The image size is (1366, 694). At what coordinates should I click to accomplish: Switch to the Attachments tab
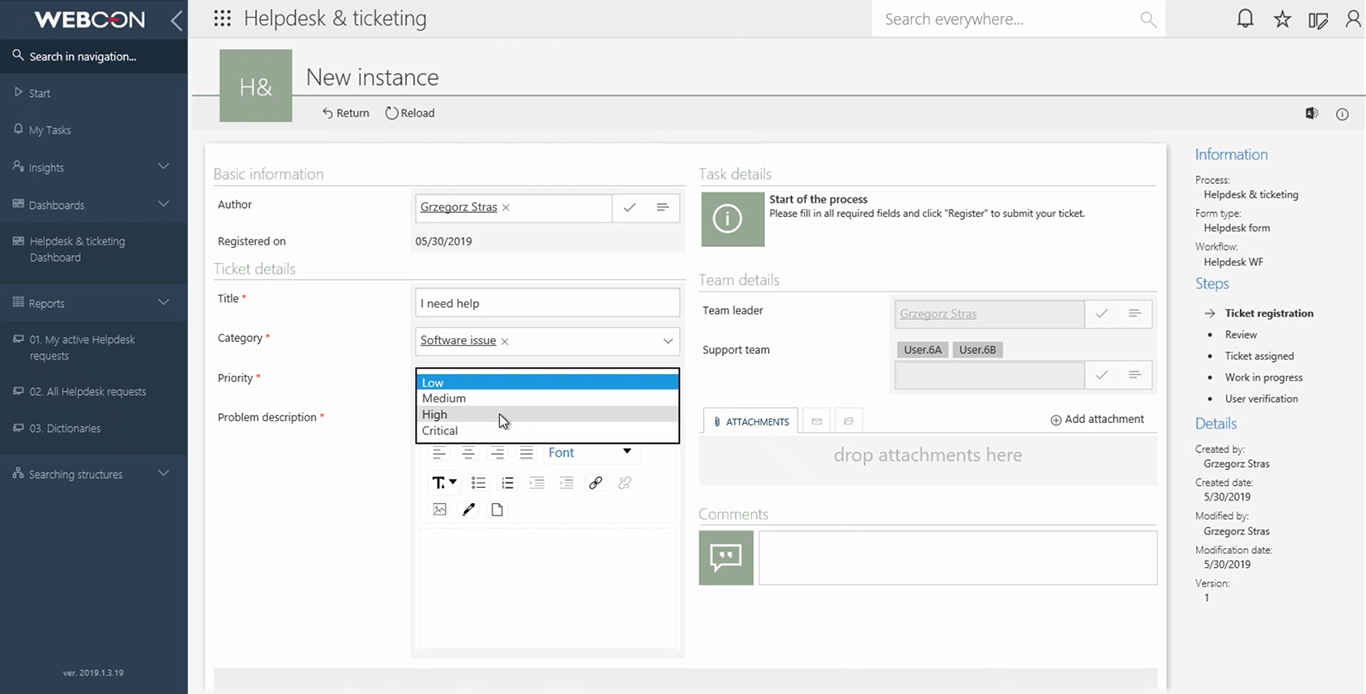pos(750,422)
